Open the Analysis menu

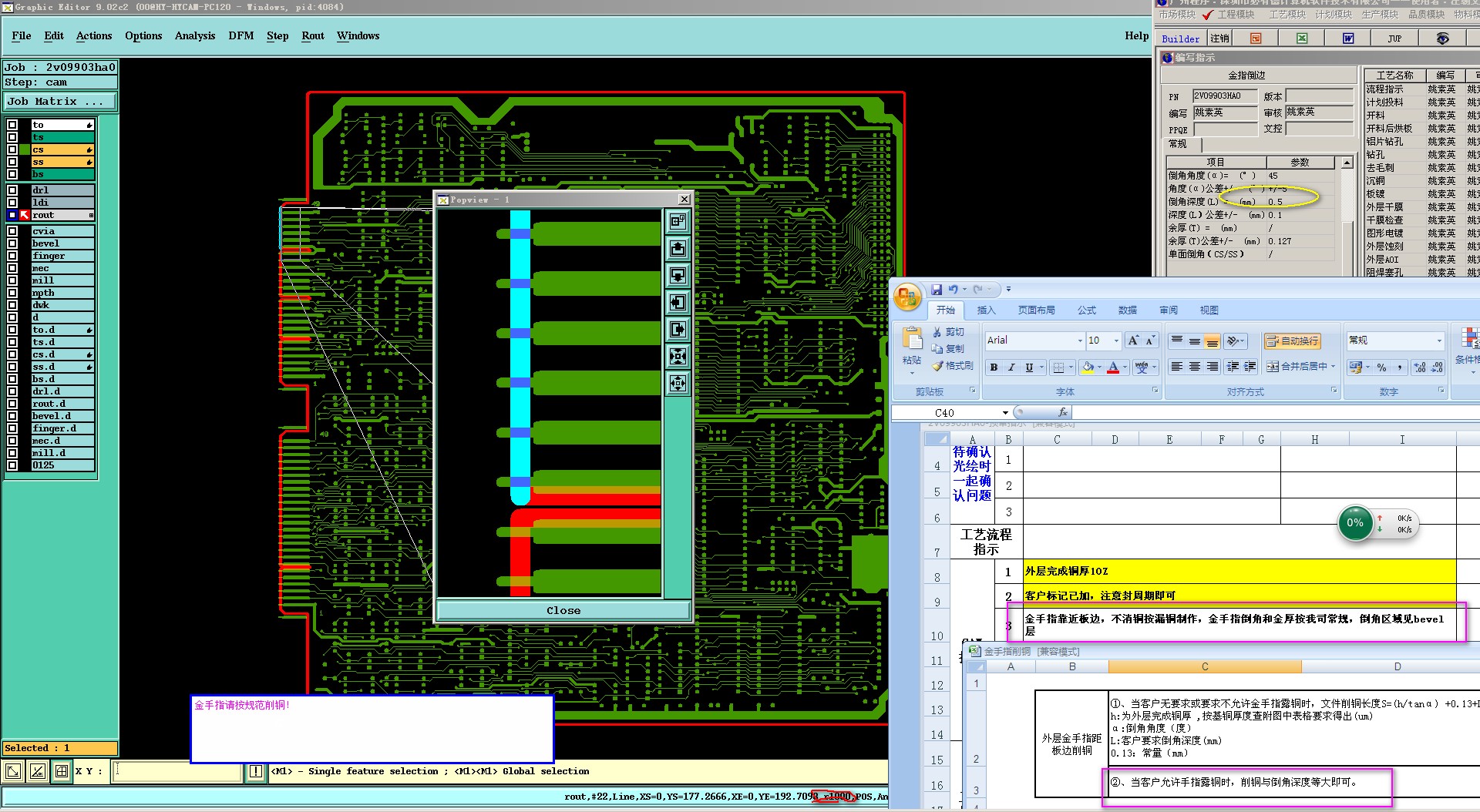tap(194, 35)
